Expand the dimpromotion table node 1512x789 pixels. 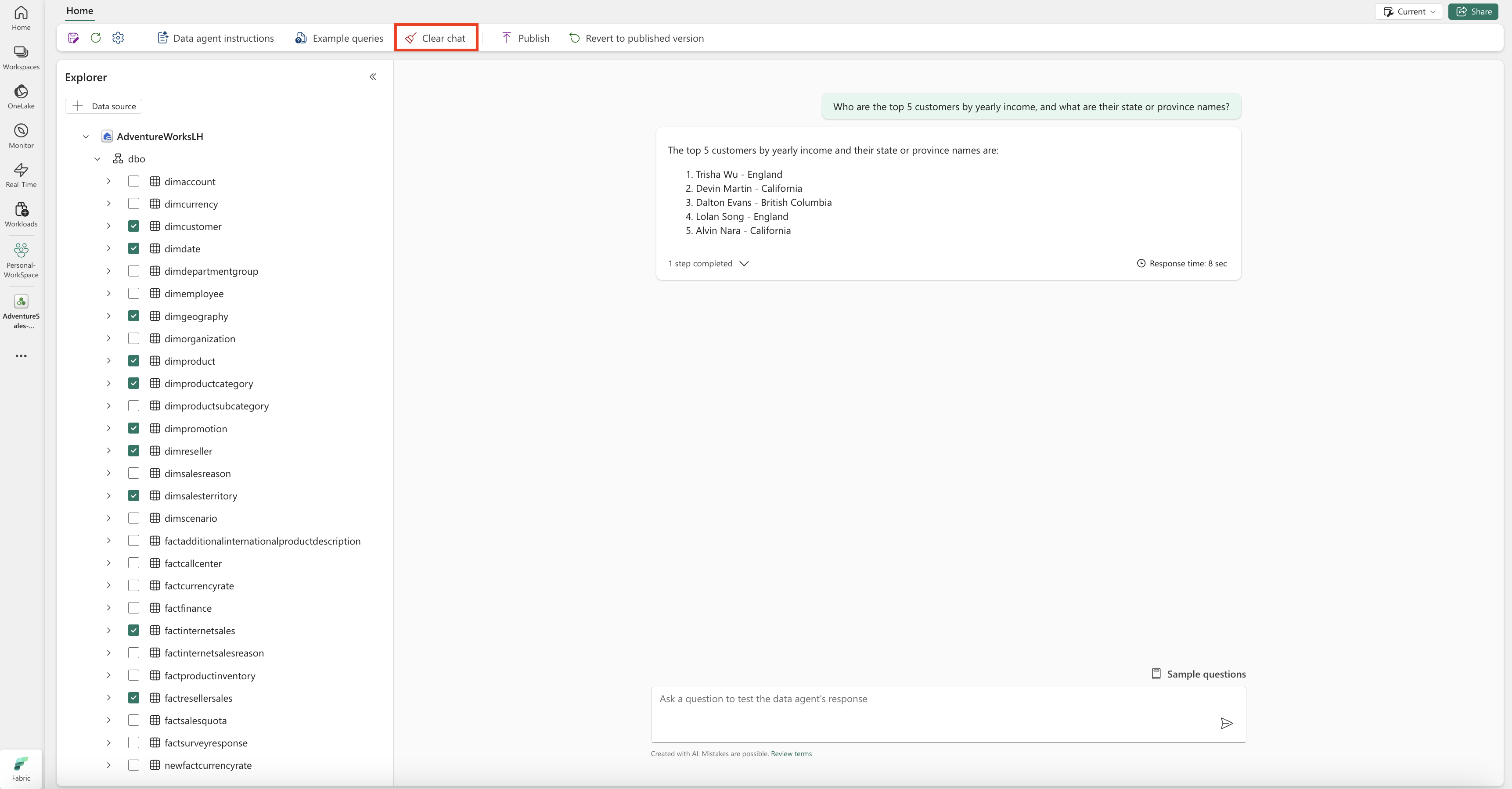click(x=108, y=429)
